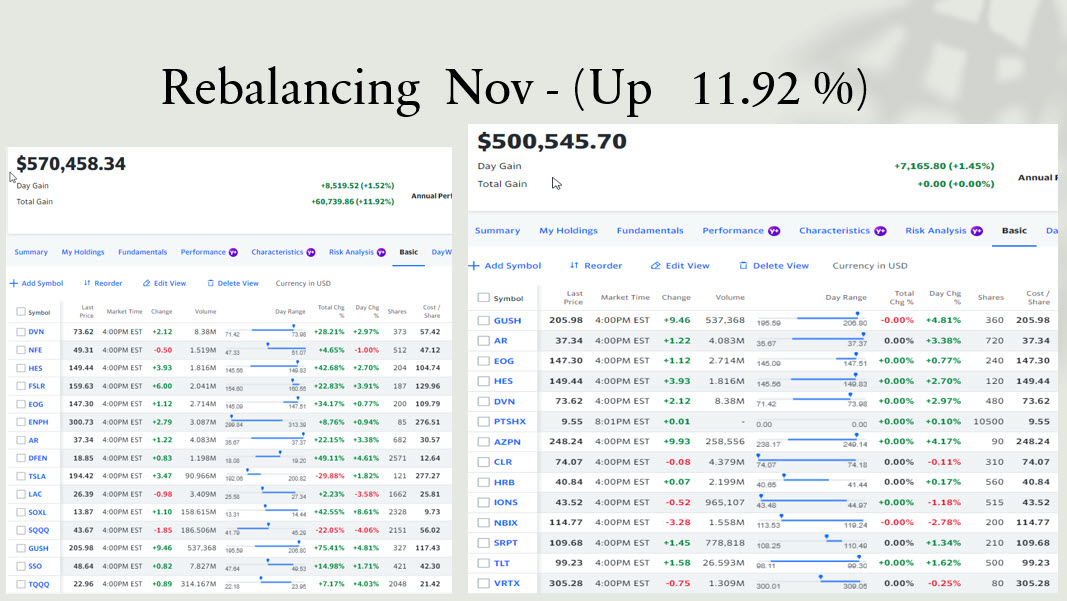Click the premium badge next to Risk Analysis in left portfolio

[x=382, y=253]
